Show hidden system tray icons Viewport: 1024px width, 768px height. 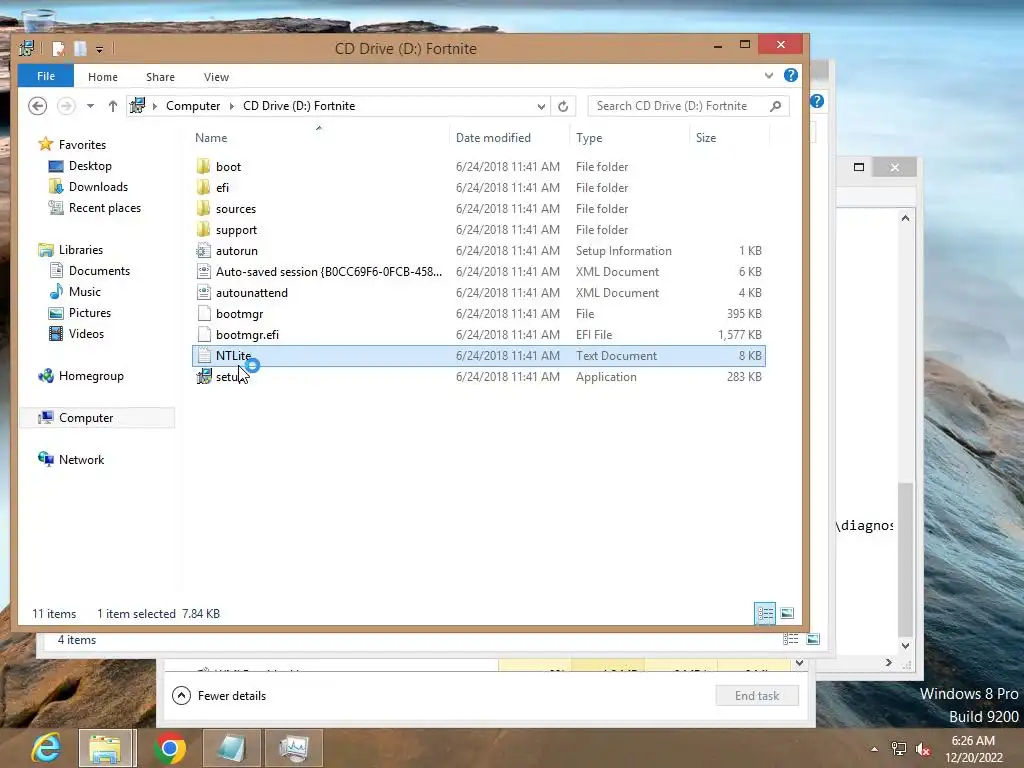tap(874, 749)
